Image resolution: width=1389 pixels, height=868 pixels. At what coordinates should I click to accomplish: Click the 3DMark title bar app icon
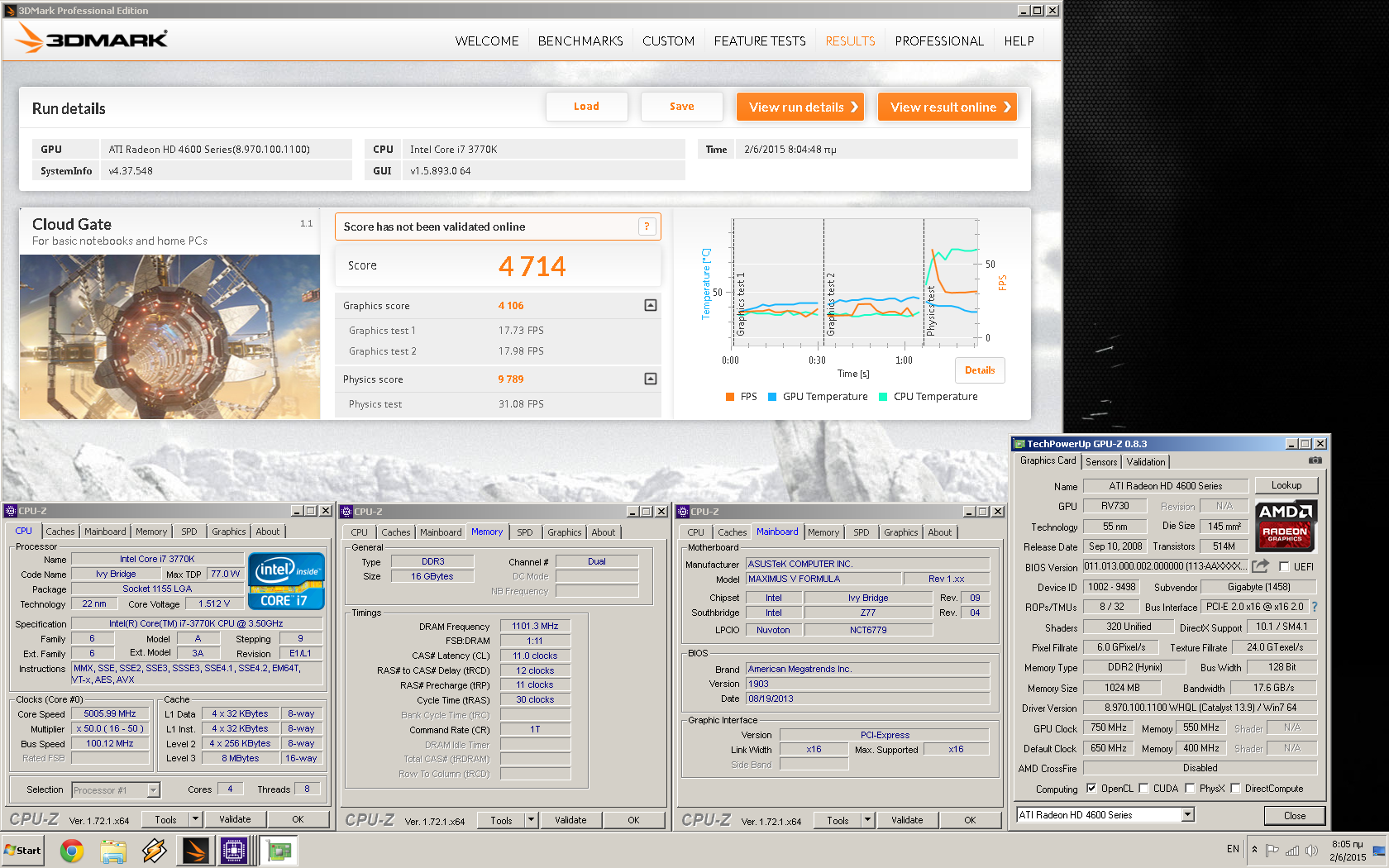[x=11, y=11]
